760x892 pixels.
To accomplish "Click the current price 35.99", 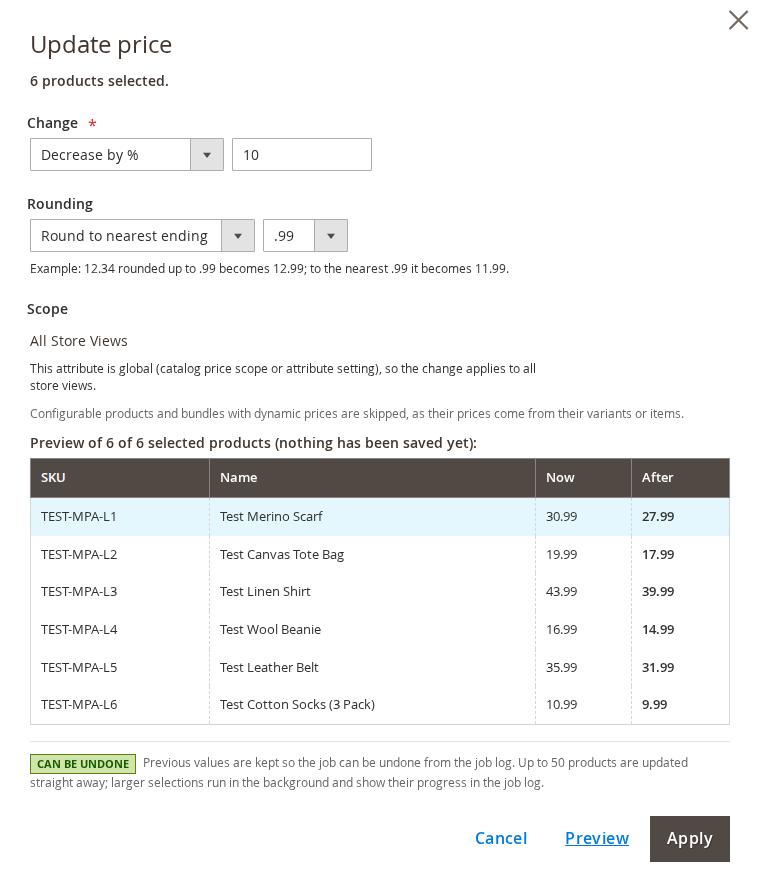I will [561, 667].
